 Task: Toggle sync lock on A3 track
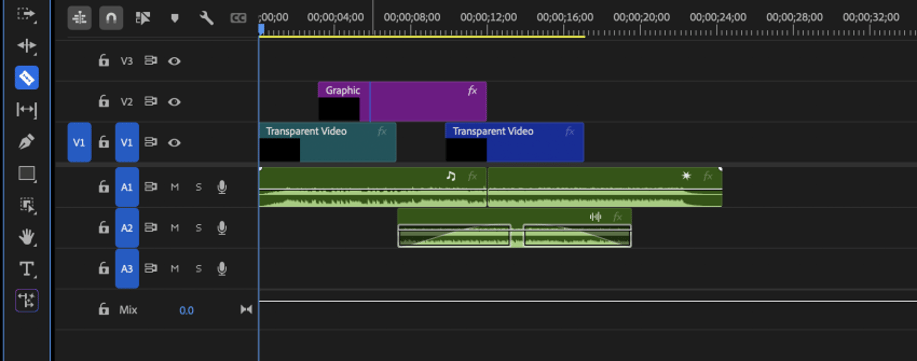click(x=151, y=269)
